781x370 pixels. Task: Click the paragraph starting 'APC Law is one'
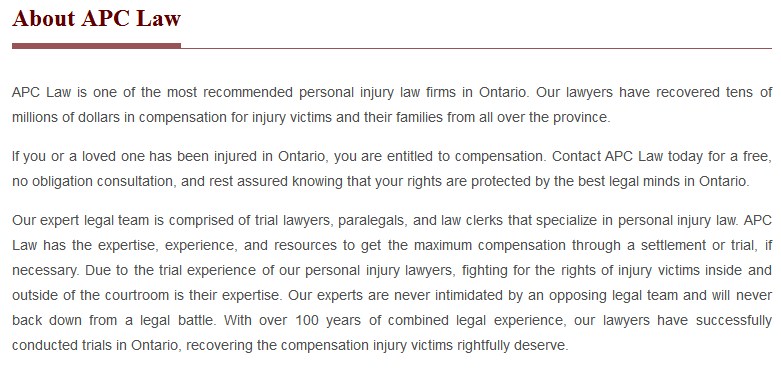tap(392, 105)
